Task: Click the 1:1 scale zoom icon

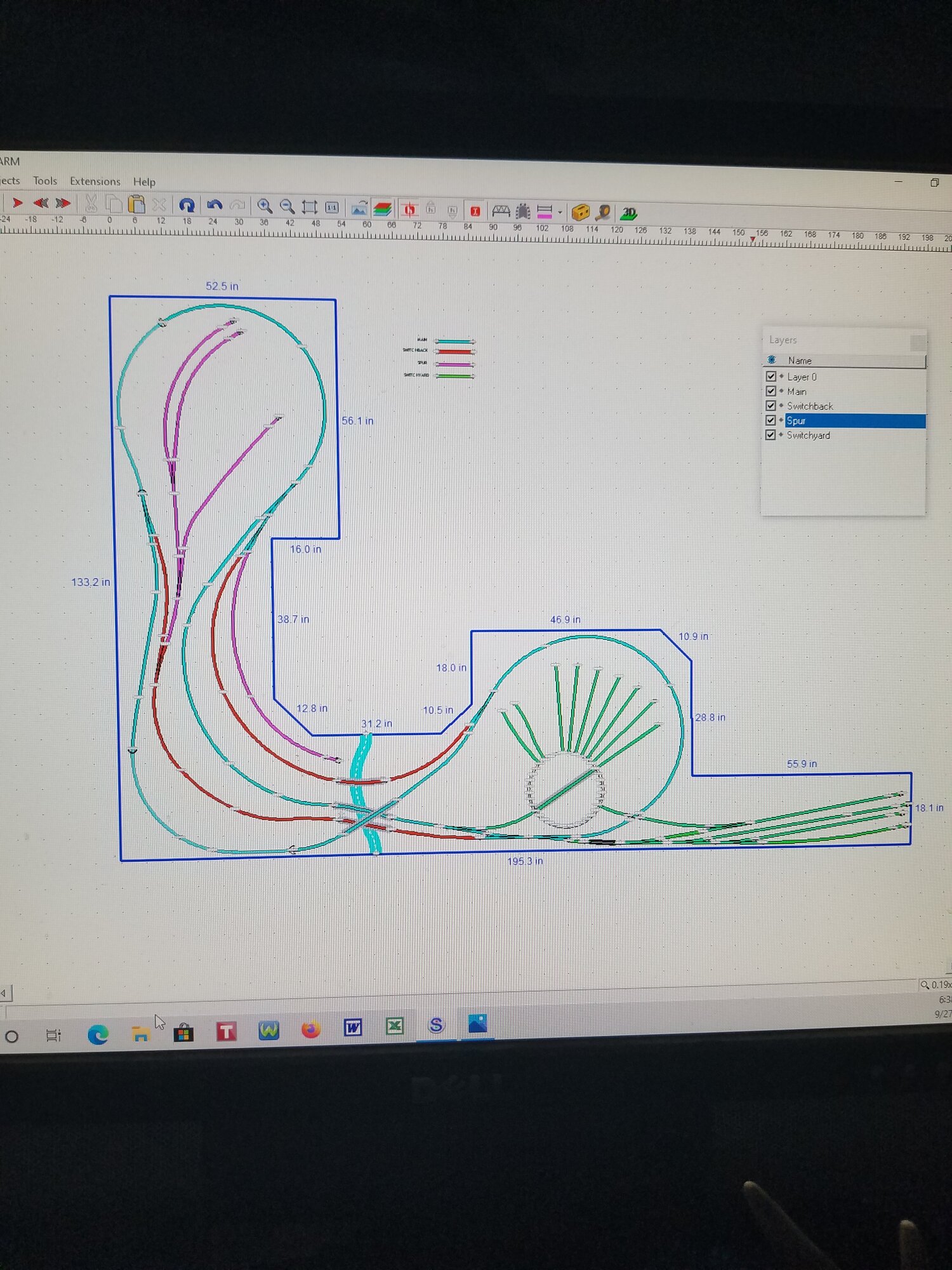Action: tap(332, 207)
